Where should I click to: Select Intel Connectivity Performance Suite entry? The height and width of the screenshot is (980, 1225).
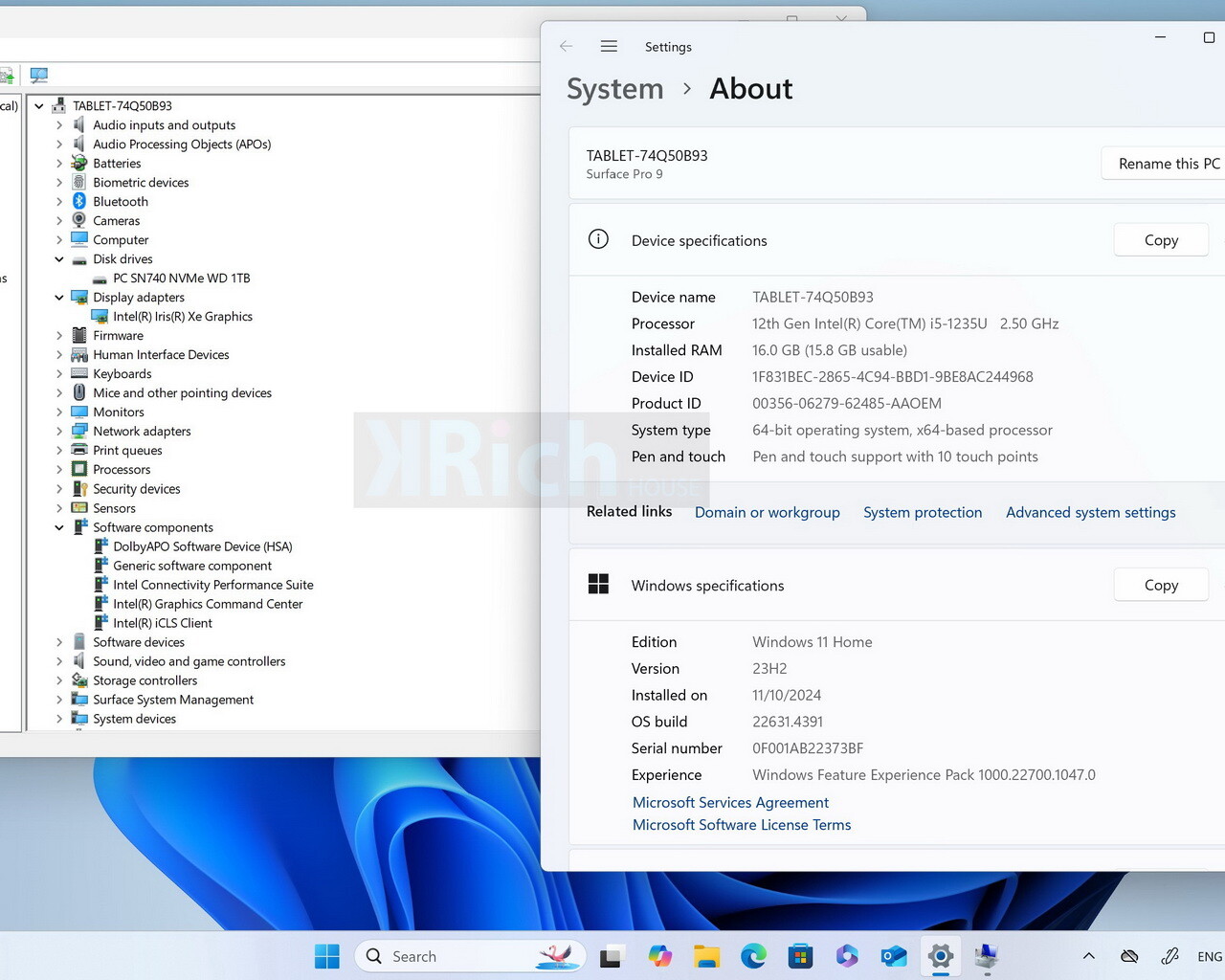click(x=213, y=585)
